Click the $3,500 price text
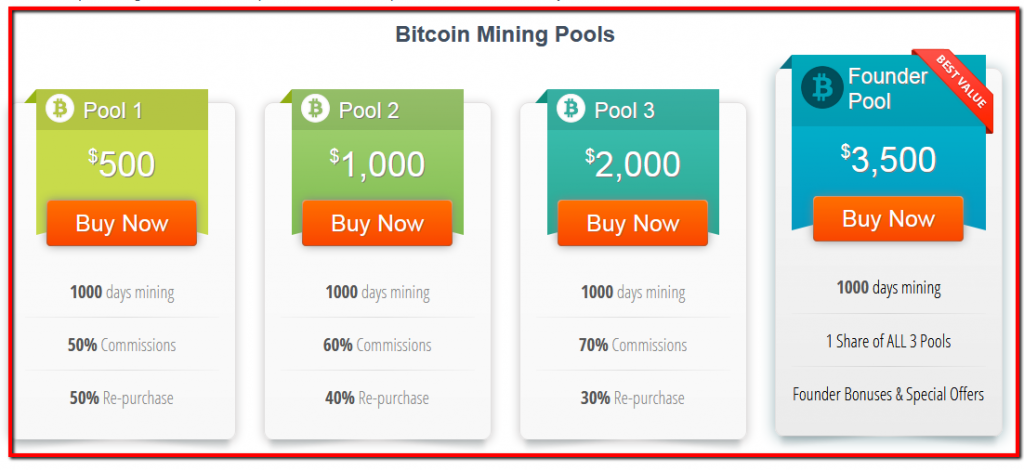 point(888,159)
